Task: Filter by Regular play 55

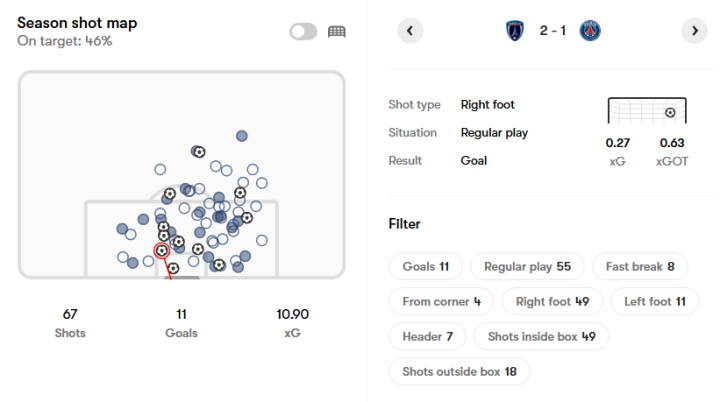Action: point(527,266)
